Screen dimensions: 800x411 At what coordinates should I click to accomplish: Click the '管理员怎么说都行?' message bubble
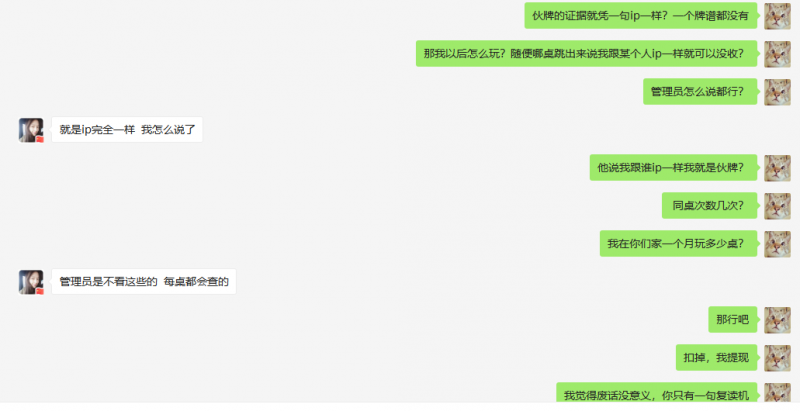coord(700,92)
